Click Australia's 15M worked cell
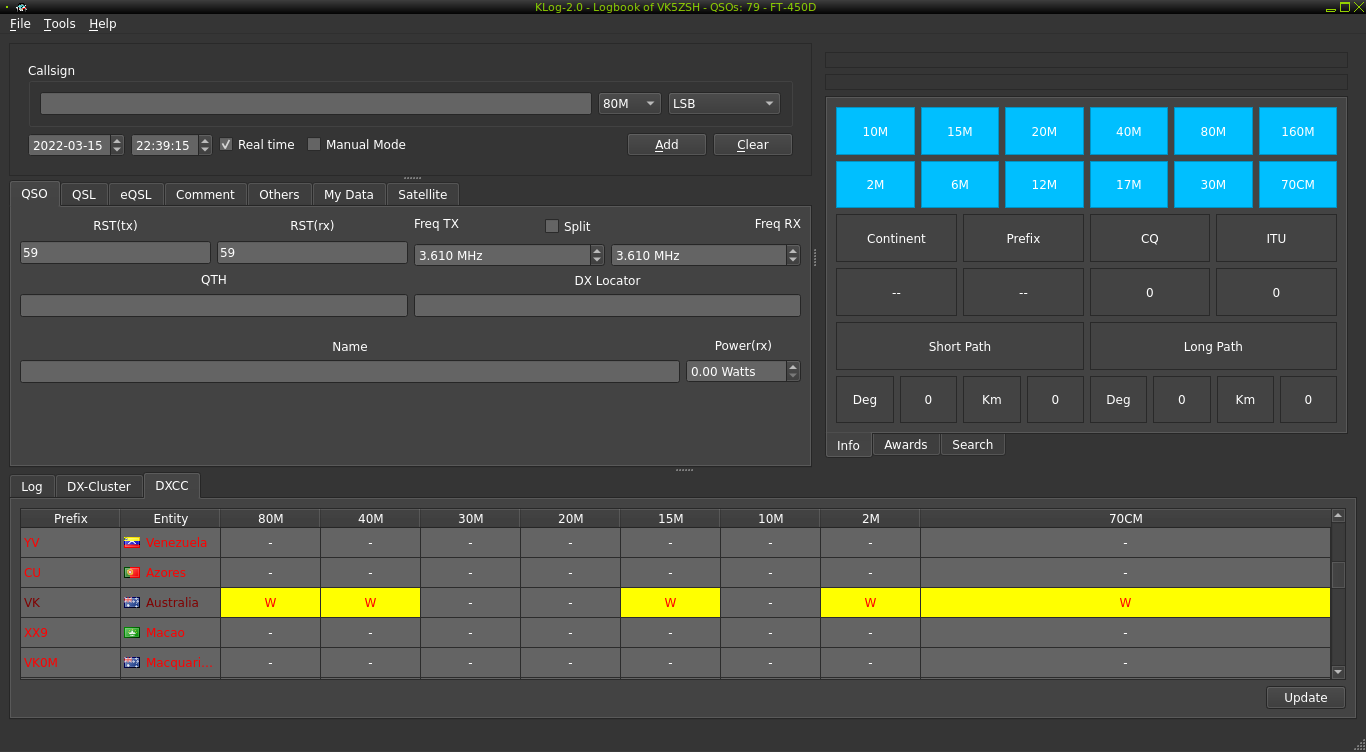 coord(670,602)
